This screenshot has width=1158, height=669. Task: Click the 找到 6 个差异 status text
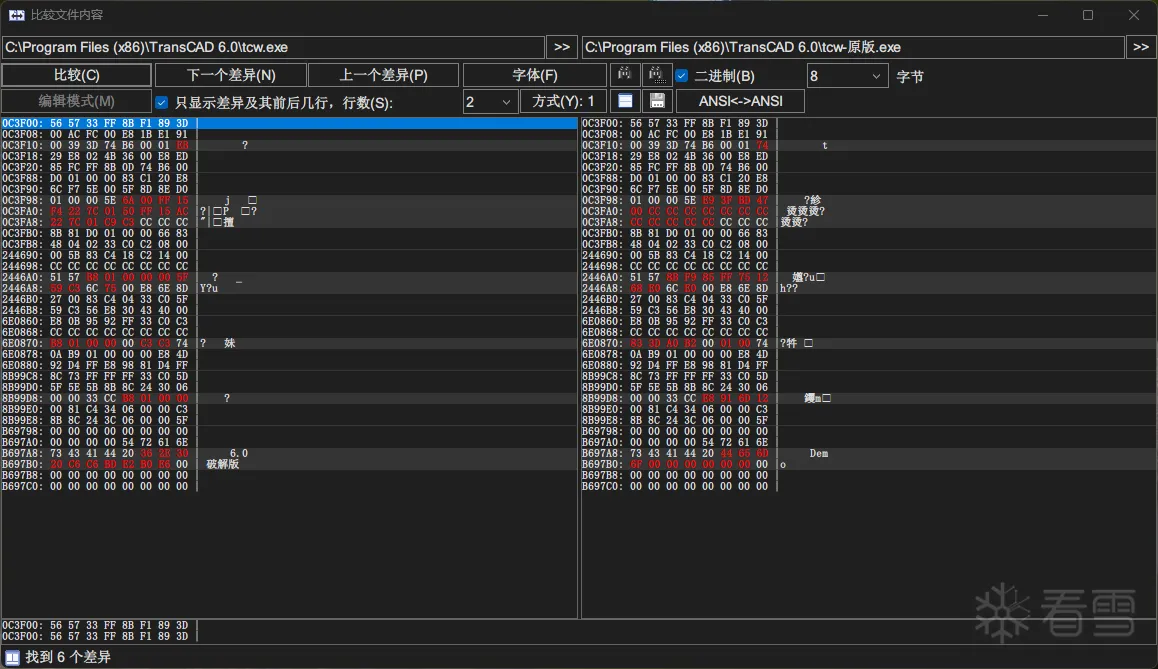[x=68, y=657]
